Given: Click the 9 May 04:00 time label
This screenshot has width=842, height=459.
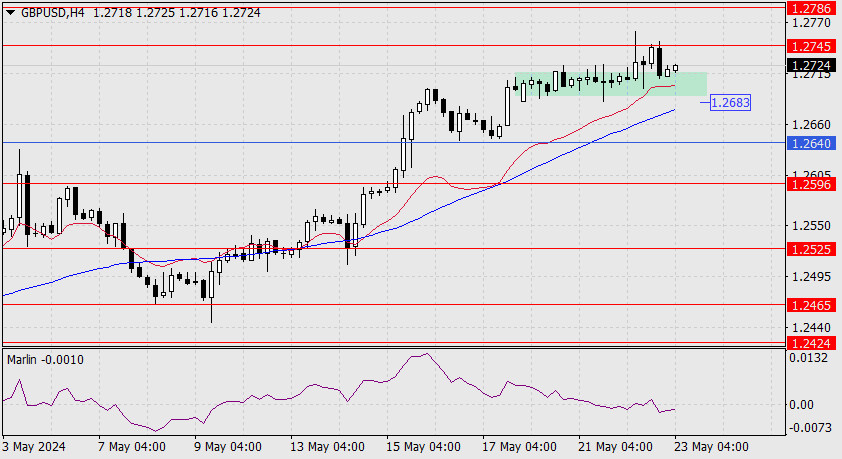Looking at the screenshot, I should [x=228, y=447].
